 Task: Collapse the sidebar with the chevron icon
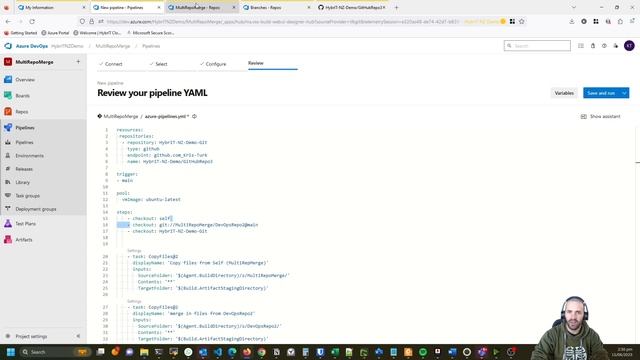(x=78, y=336)
